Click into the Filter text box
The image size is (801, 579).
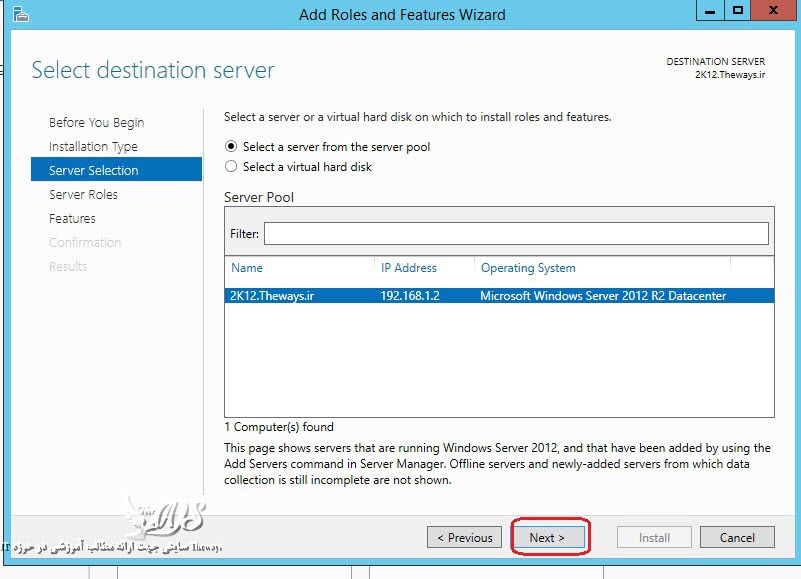pyautogui.click(x=515, y=234)
